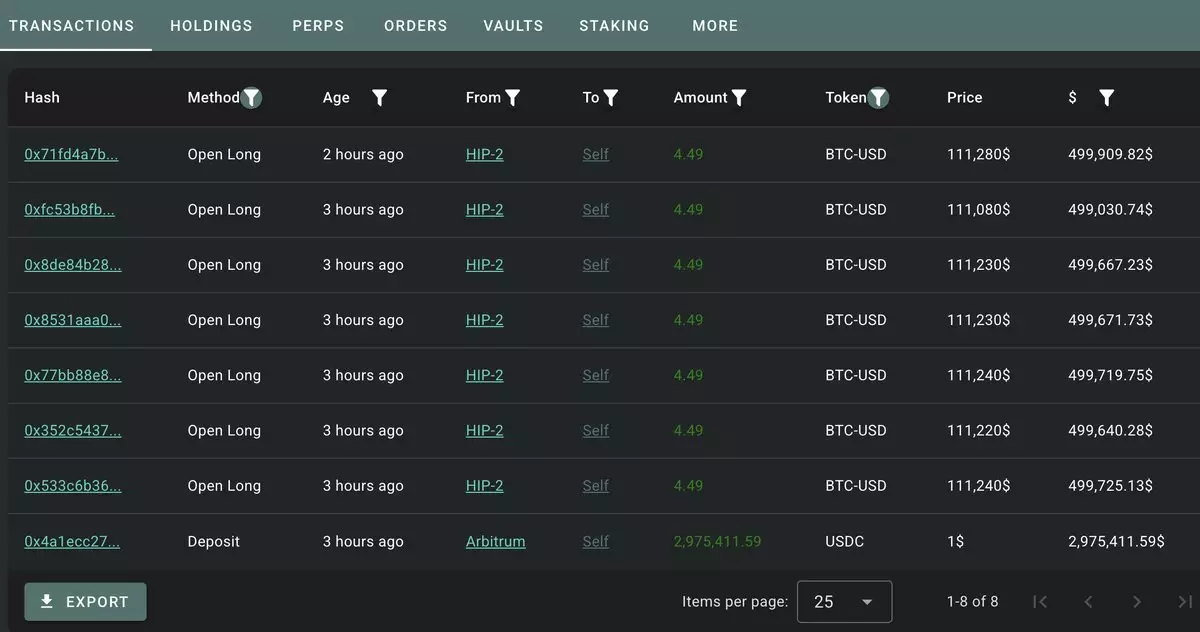Go to the previous page arrow
This screenshot has height=632, width=1200.
pyautogui.click(x=1088, y=601)
